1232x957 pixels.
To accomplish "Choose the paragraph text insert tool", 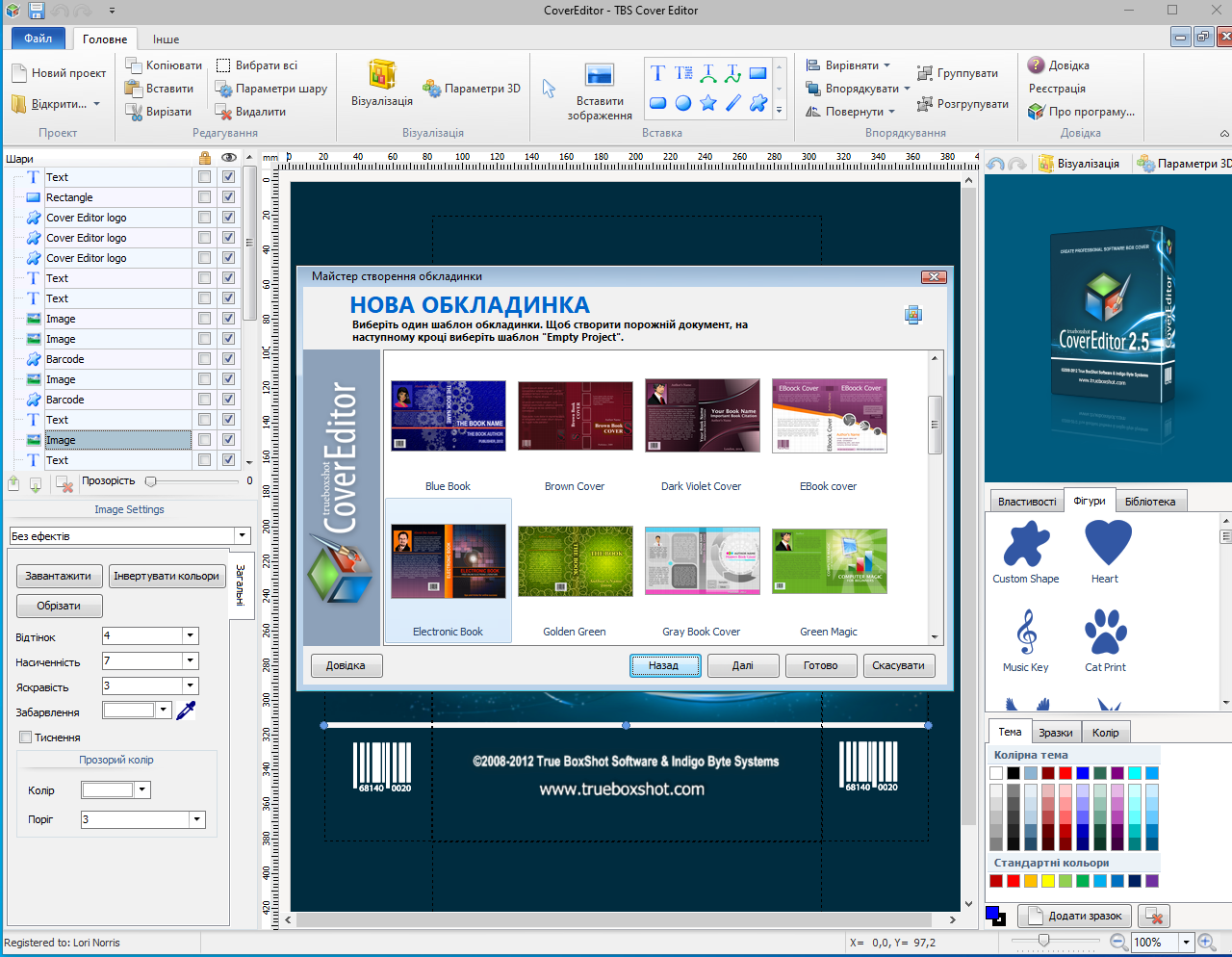I will [x=683, y=73].
